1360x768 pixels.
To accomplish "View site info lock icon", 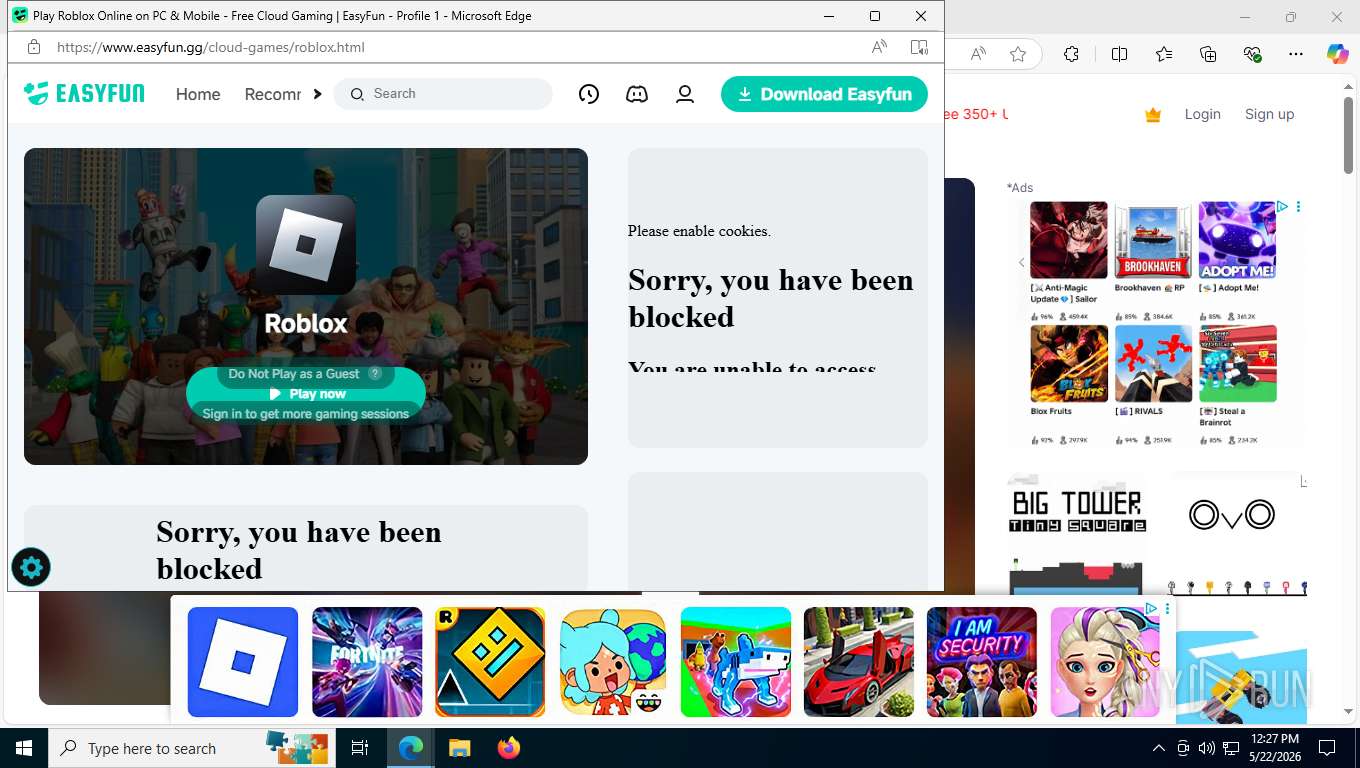I will (x=33, y=47).
